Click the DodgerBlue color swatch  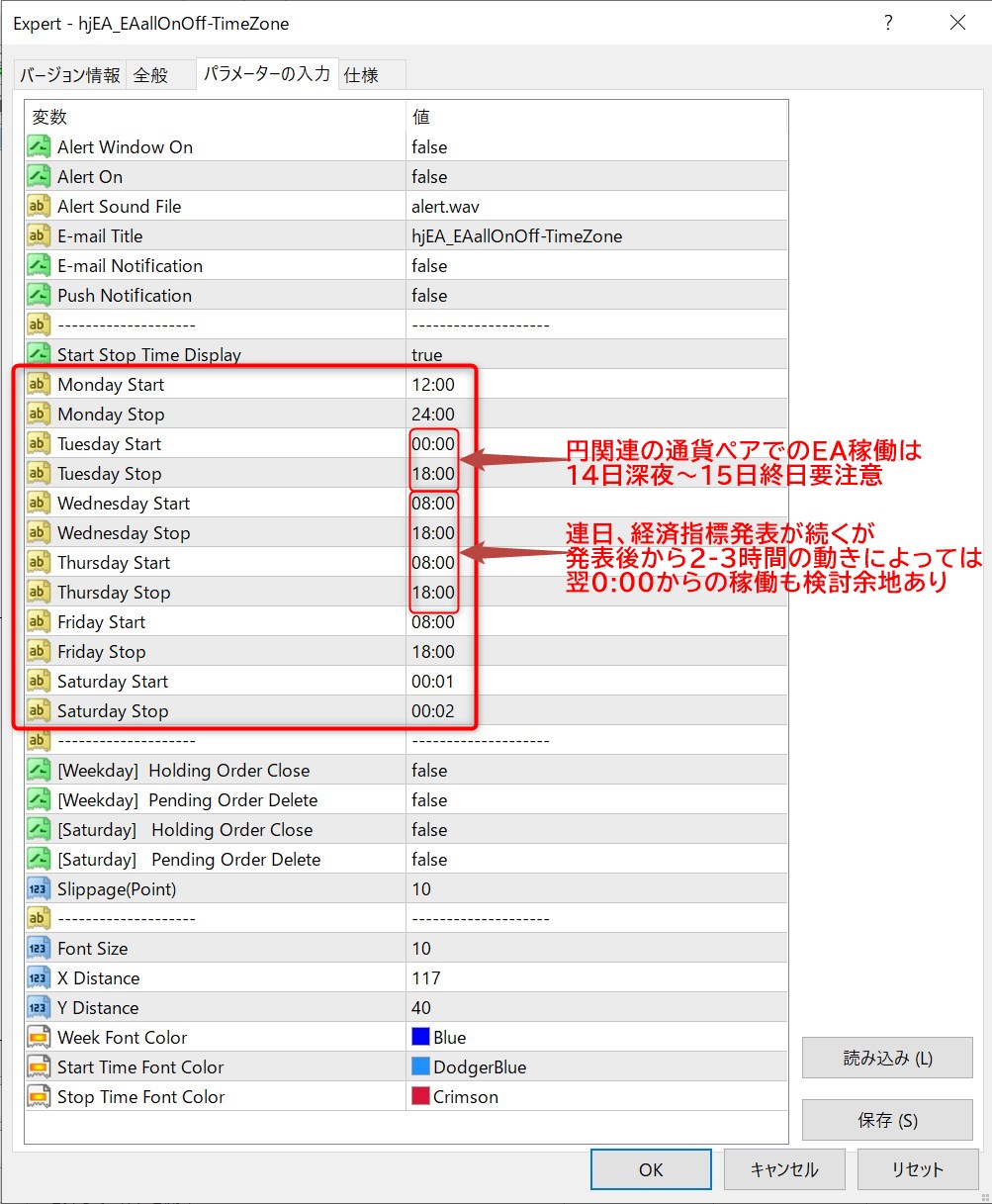tap(420, 1066)
